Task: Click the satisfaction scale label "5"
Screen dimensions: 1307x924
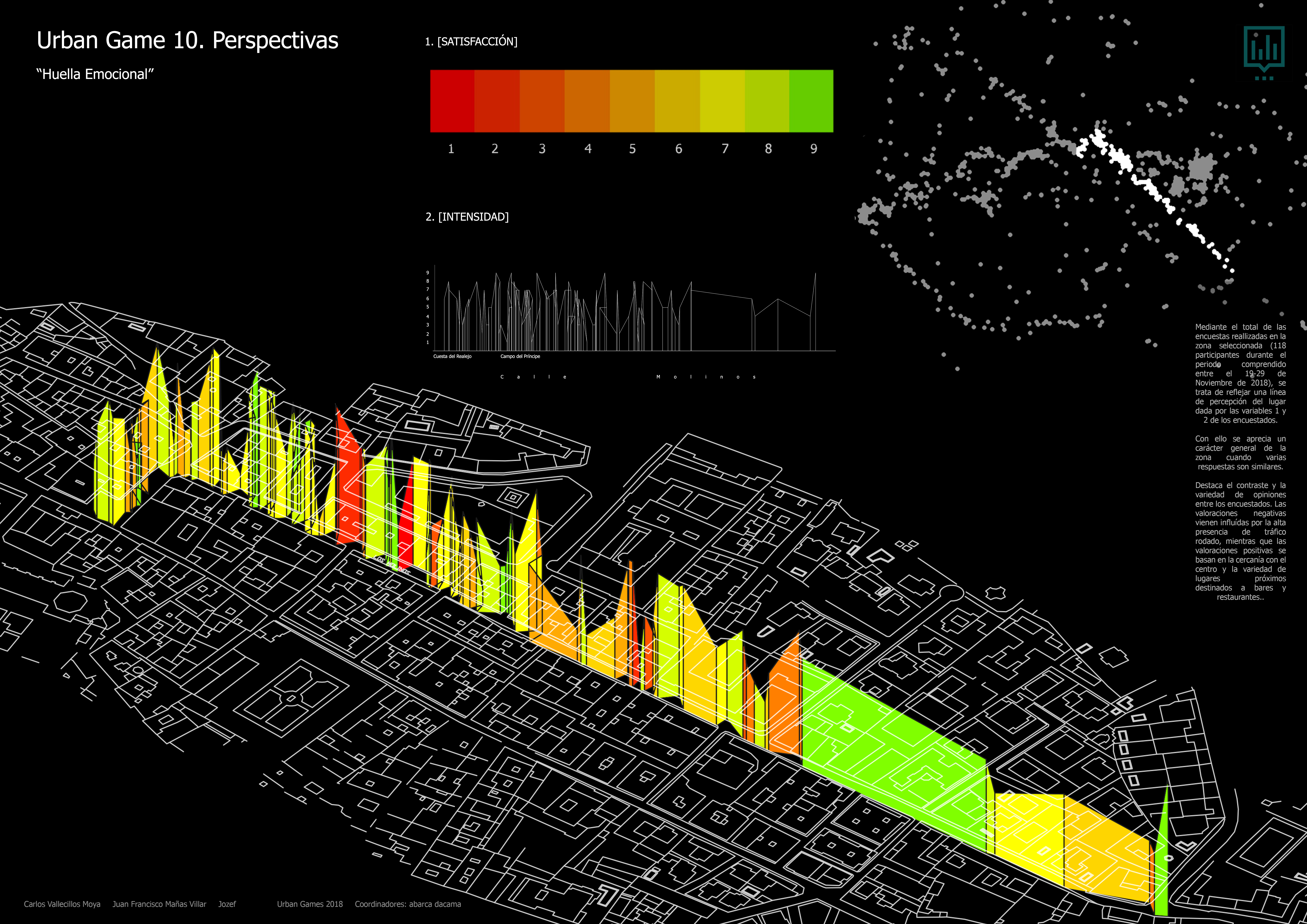Action: (x=632, y=149)
